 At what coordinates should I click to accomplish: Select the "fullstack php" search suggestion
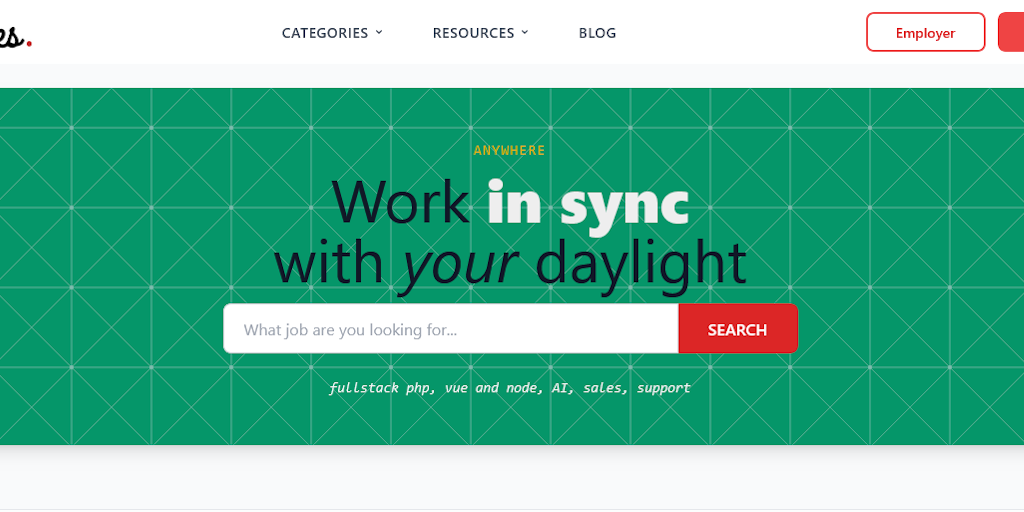coord(379,388)
